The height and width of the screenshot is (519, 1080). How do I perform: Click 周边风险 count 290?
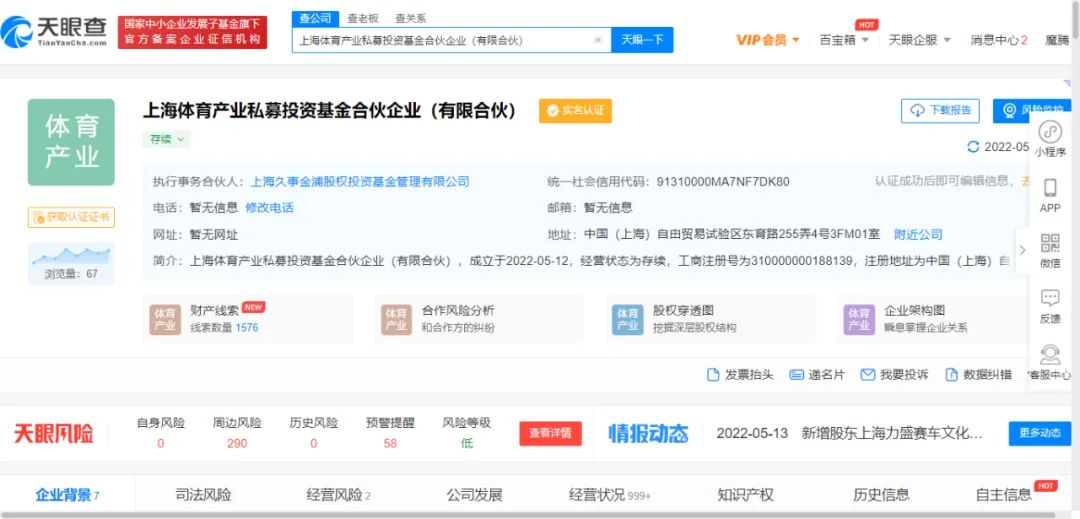click(237, 443)
